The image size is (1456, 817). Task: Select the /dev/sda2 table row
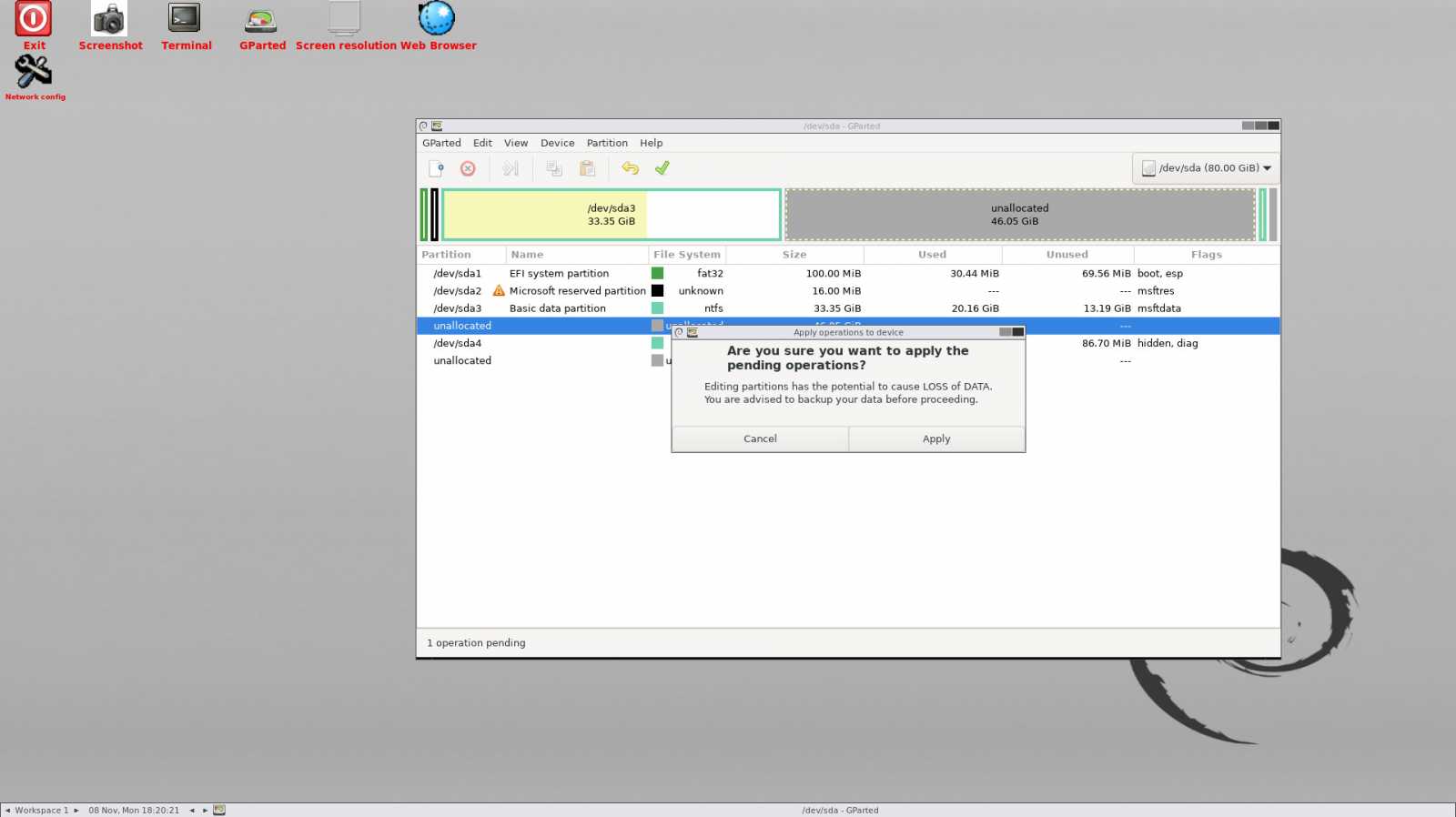[848, 291]
